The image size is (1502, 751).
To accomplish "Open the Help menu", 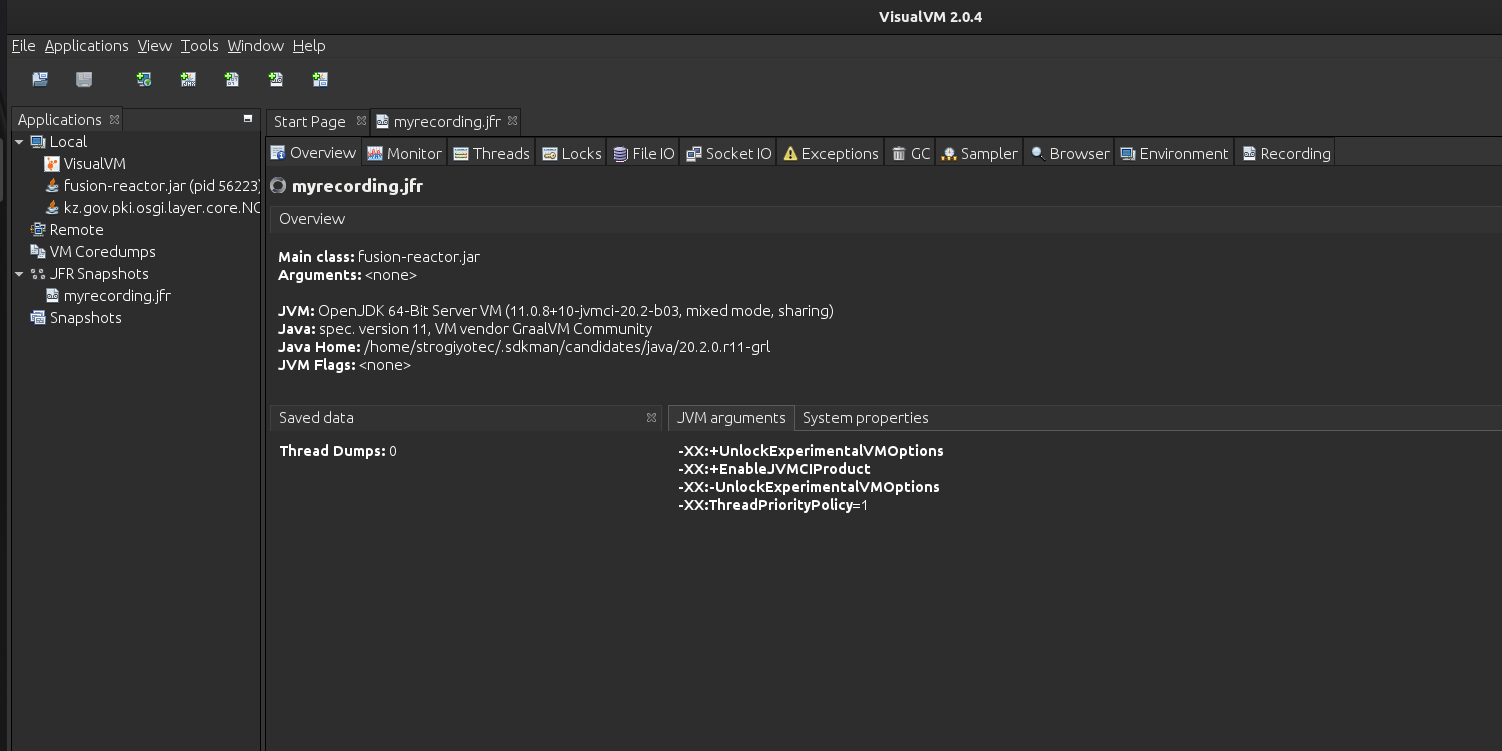I will (x=309, y=46).
